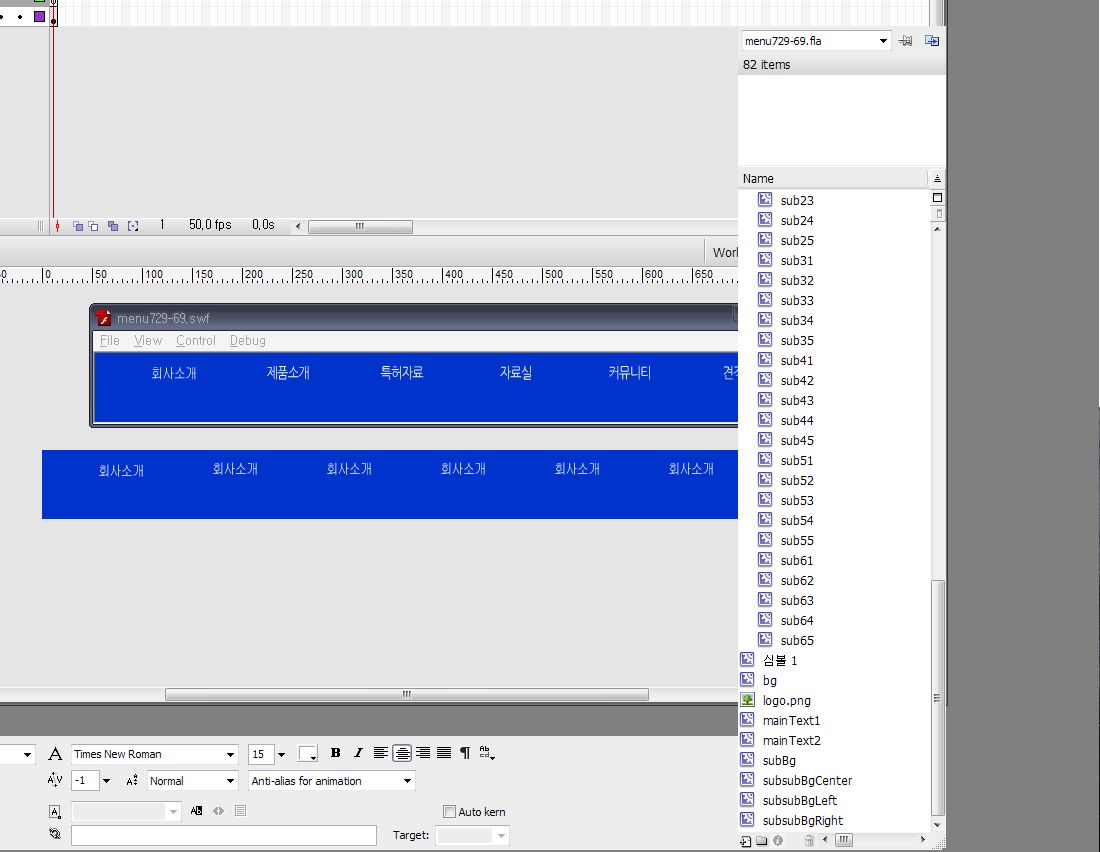
Task: Open the Control menu in SWF window
Action: pos(196,341)
